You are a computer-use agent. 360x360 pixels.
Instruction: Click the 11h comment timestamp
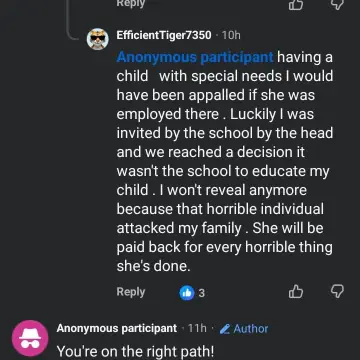coord(197,329)
